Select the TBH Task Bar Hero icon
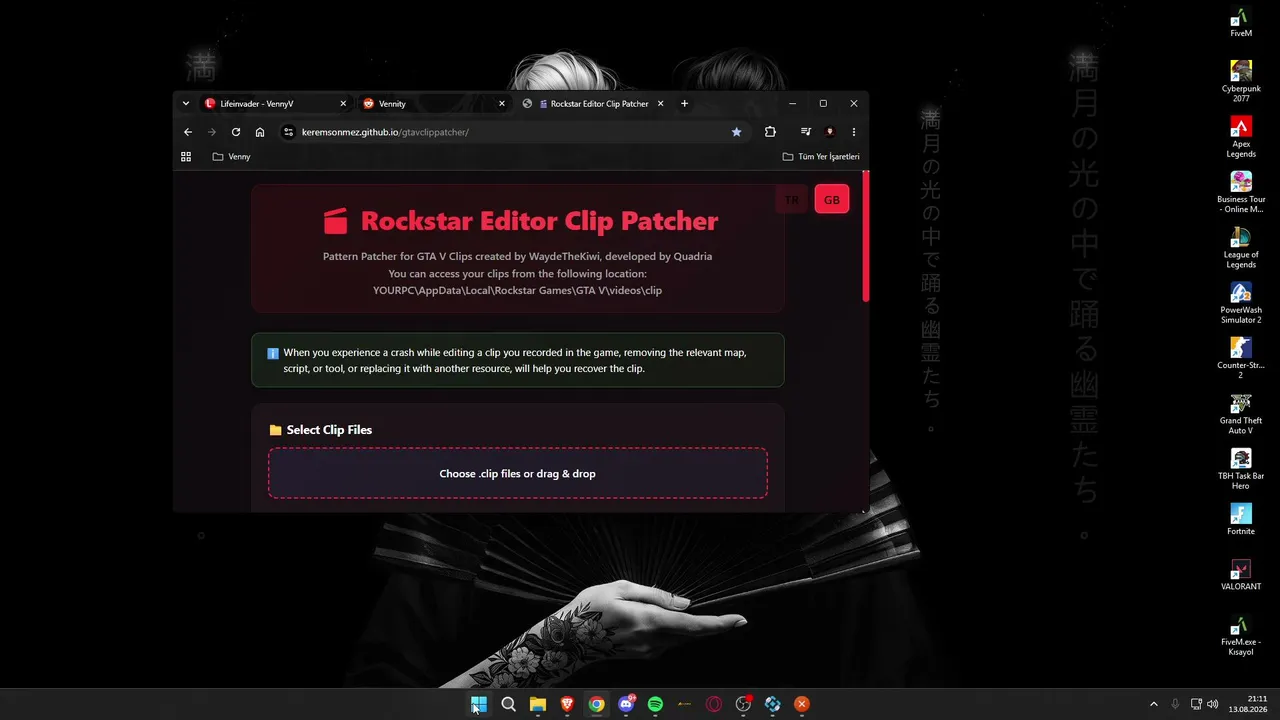 point(1241,469)
